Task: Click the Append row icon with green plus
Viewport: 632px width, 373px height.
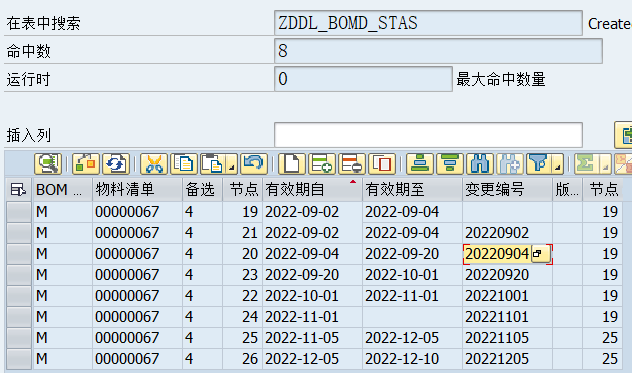Action: coord(322,164)
